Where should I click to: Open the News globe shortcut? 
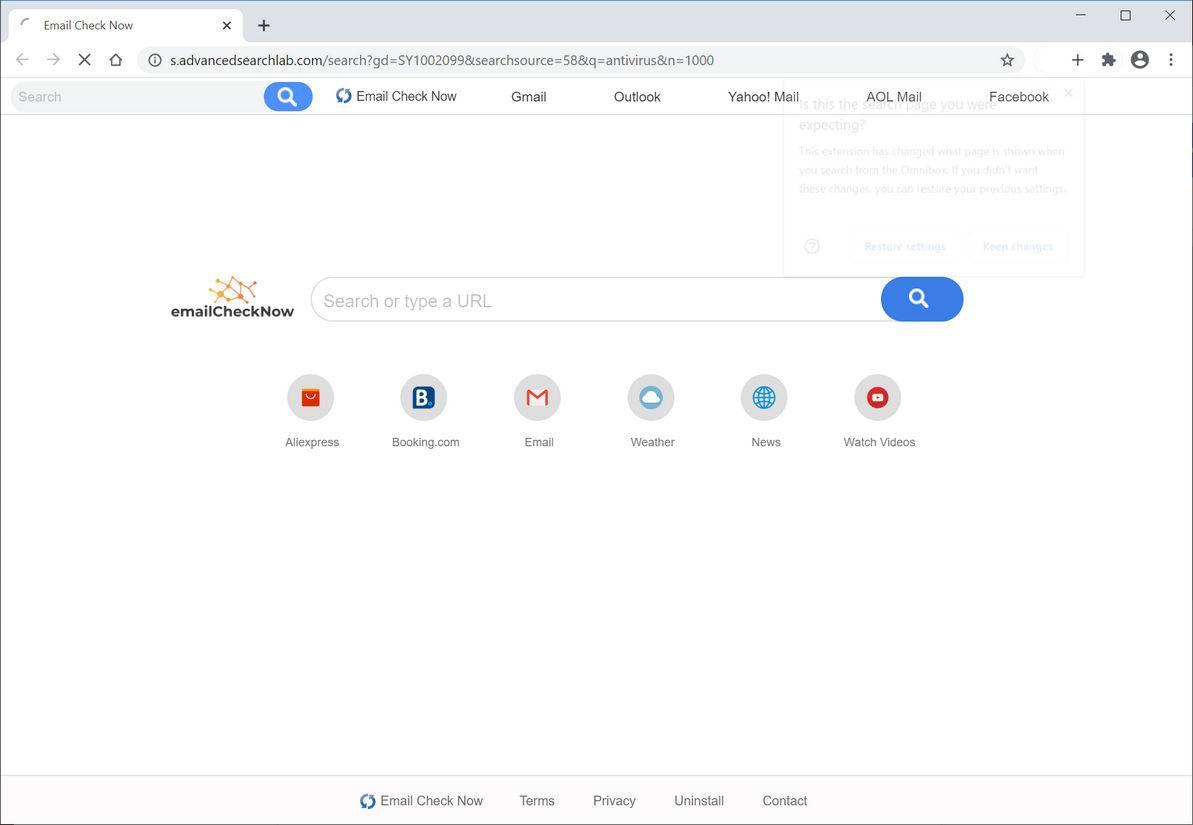(764, 397)
